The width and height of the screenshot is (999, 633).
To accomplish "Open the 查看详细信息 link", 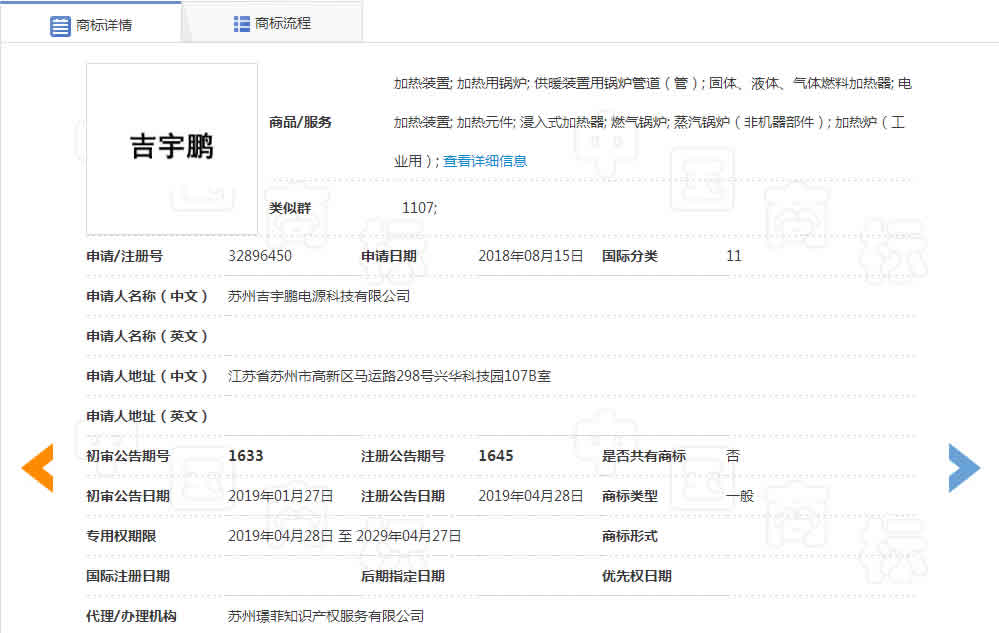I will (485, 161).
